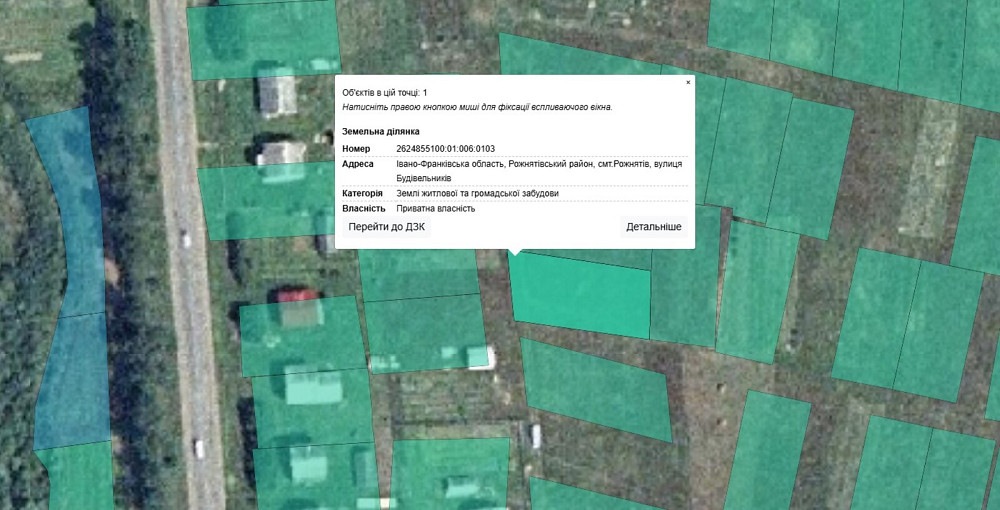Click the 'Об'єктів в цій точці: 1' text

tap(384, 92)
